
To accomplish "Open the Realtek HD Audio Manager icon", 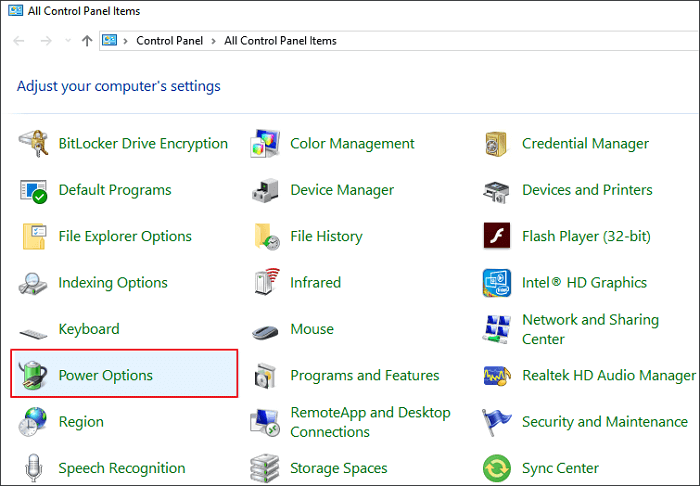I will pyautogui.click(x=497, y=375).
